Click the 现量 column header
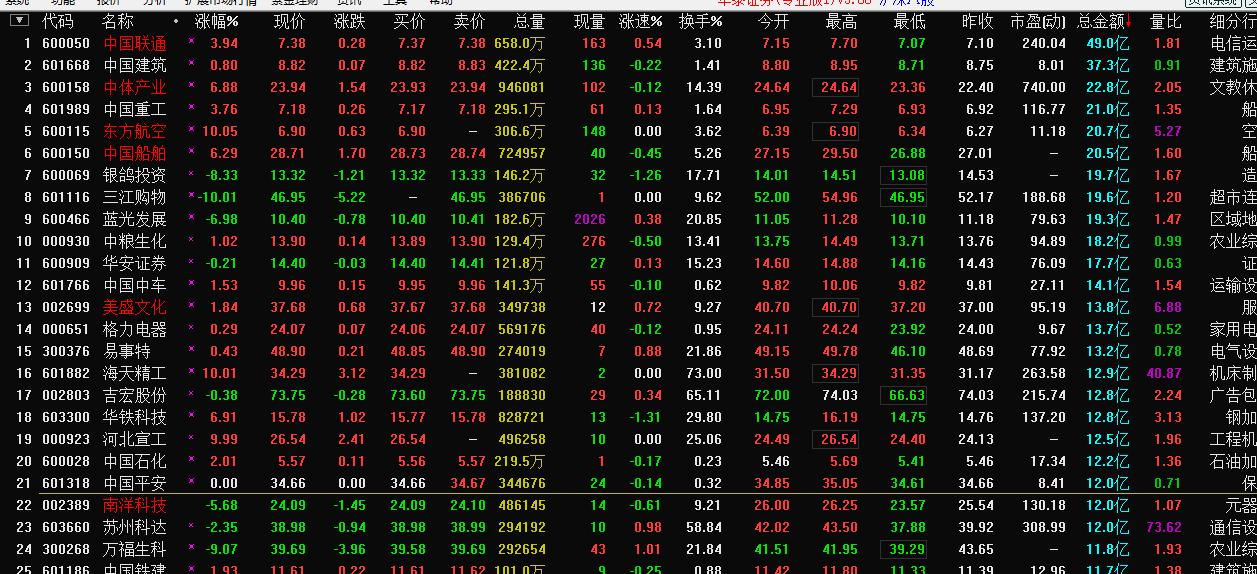The image size is (1257, 574). coord(590,21)
